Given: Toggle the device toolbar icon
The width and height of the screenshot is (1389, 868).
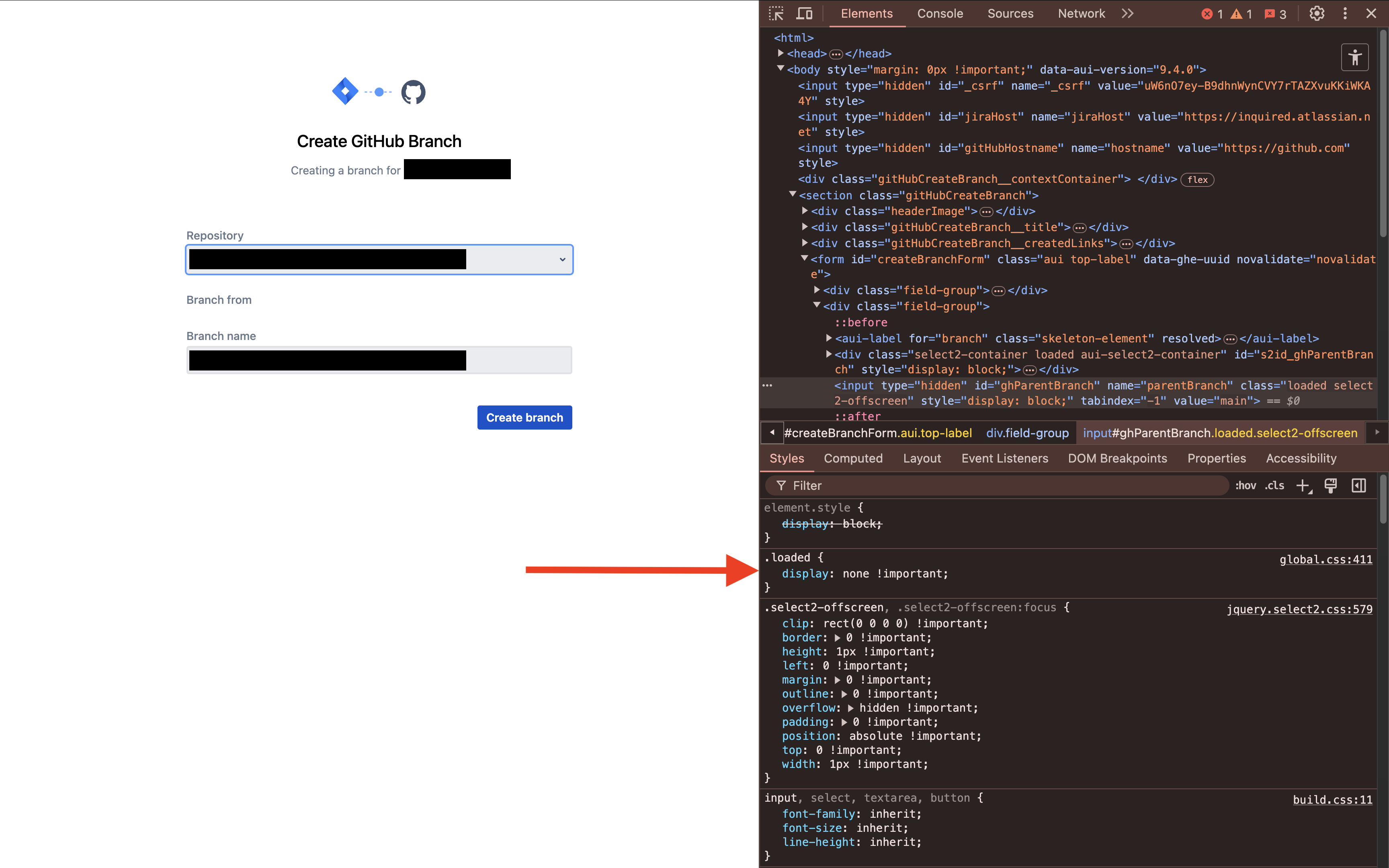Looking at the screenshot, I should (x=805, y=13).
